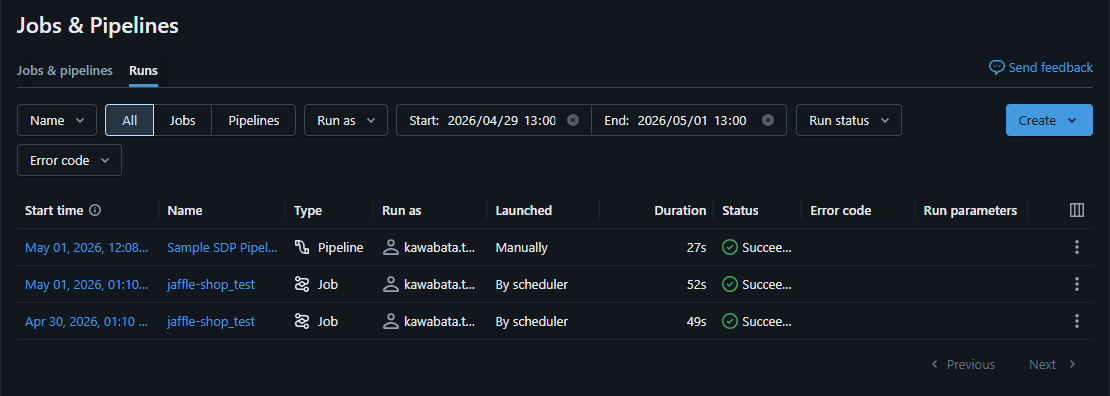Click the Launched column header
This screenshot has height=396, width=1110.
pos(523,210)
